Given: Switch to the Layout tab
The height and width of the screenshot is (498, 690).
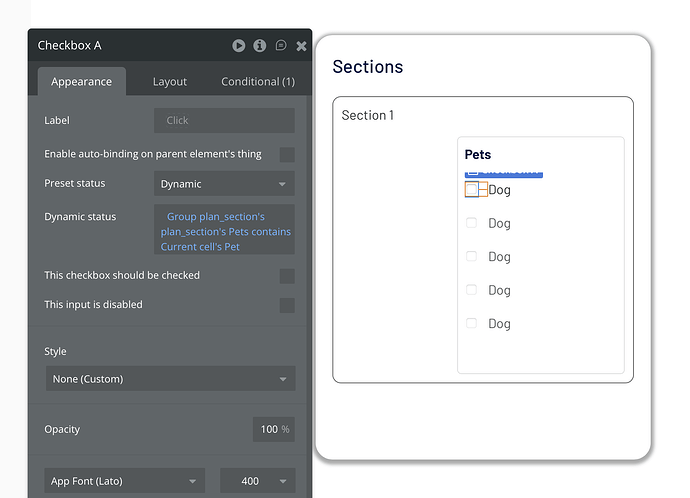Looking at the screenshot, I should point(170,82).
